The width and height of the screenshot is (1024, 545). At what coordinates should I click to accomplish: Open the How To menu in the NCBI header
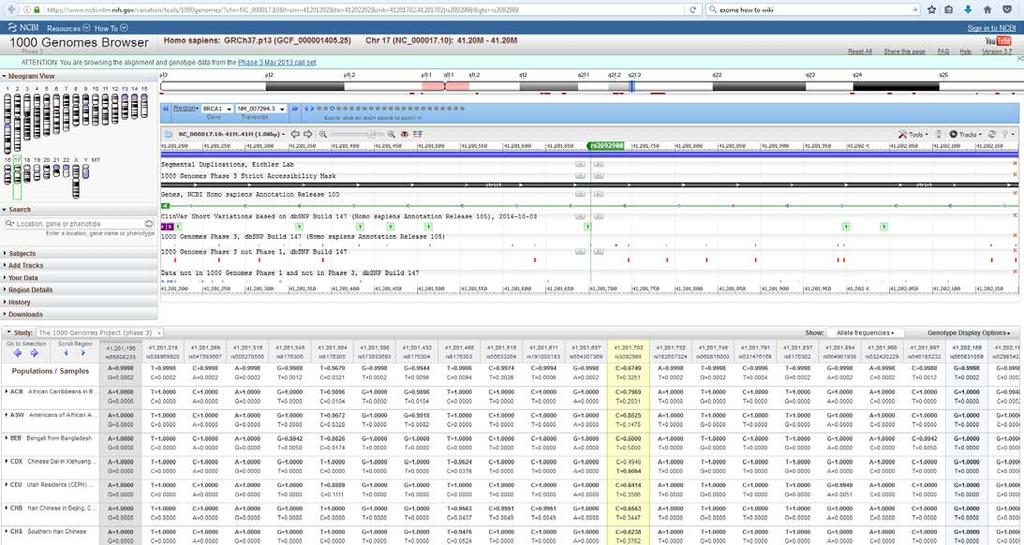110,28
